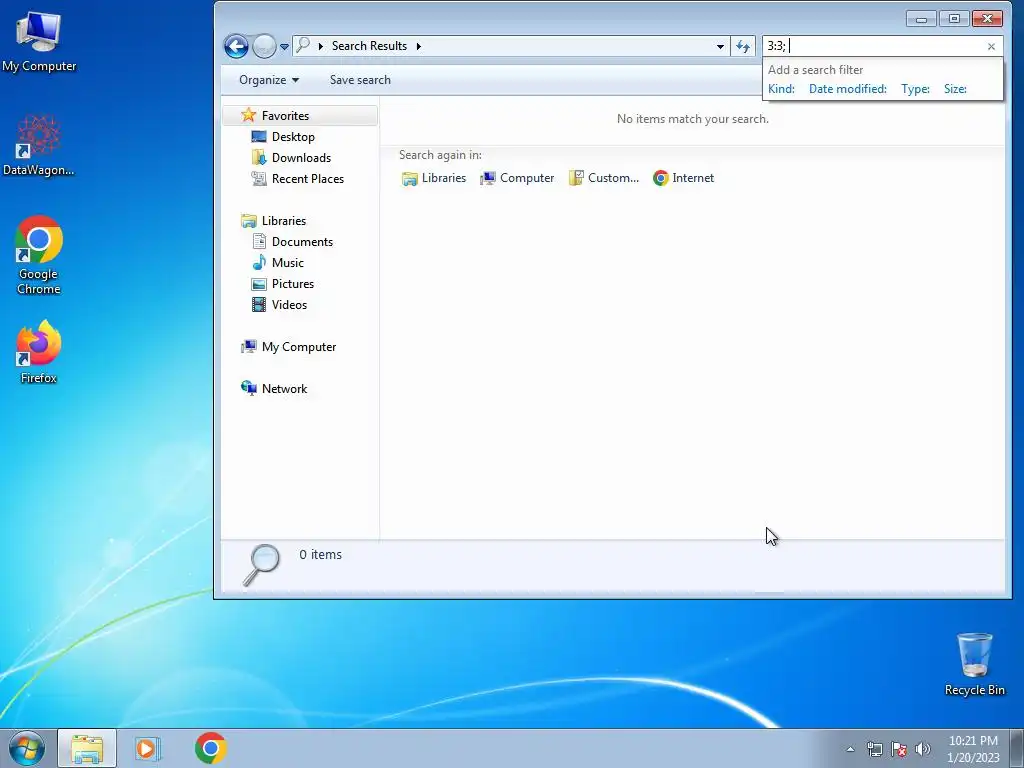1024x768 pixels.
Task: Click the Videos film strip icon
Action: coord(259,304)
